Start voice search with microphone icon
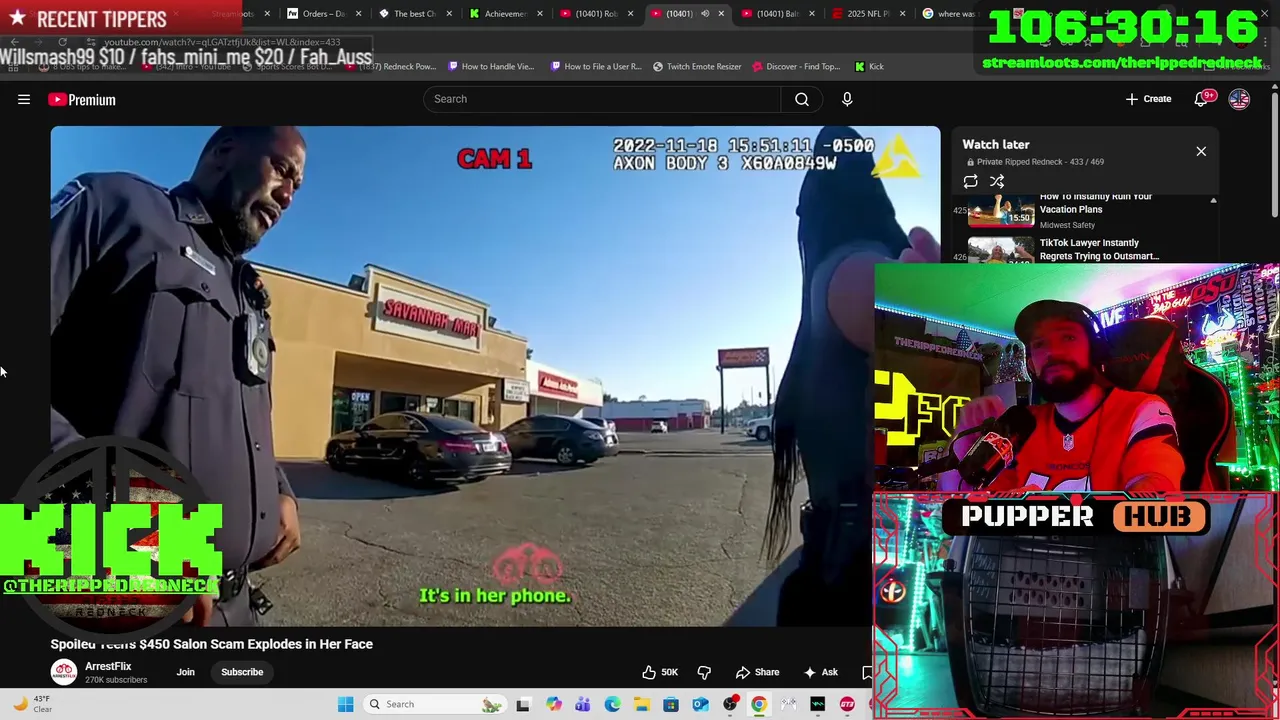 click(847, 99)
